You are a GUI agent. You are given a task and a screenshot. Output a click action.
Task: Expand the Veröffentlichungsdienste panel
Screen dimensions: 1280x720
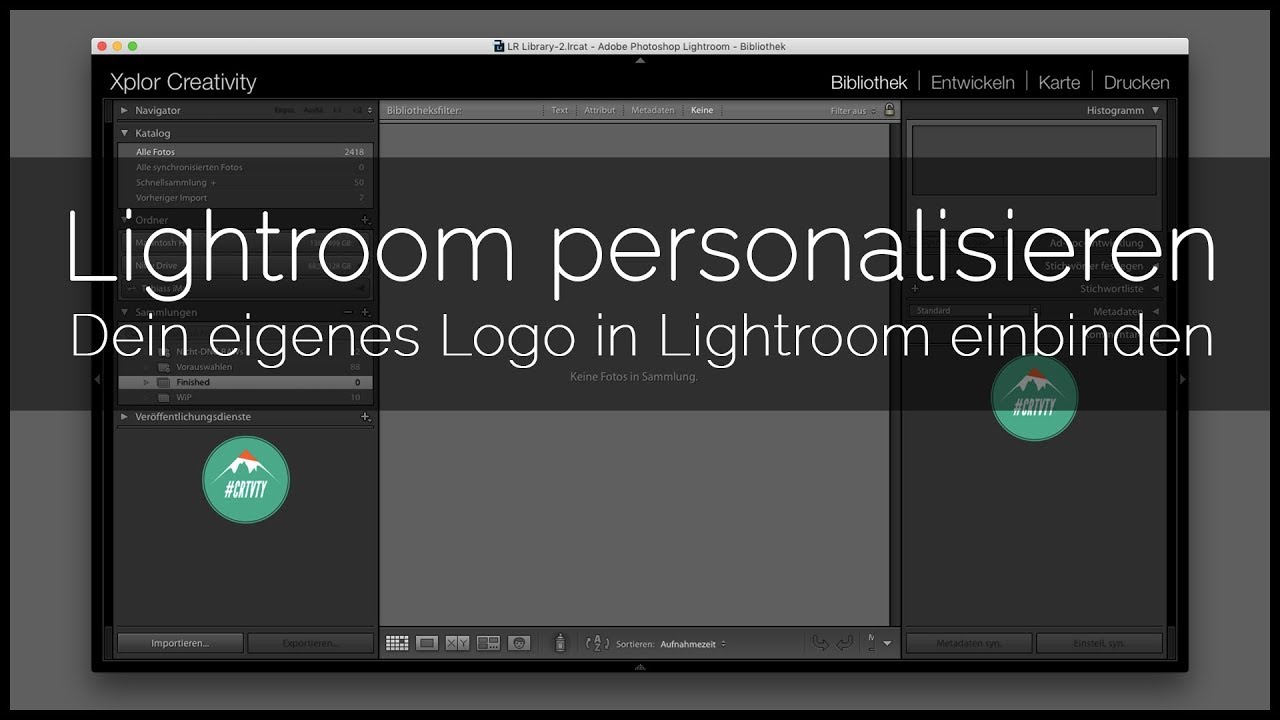pyautogui.click(x=124, y=417)
